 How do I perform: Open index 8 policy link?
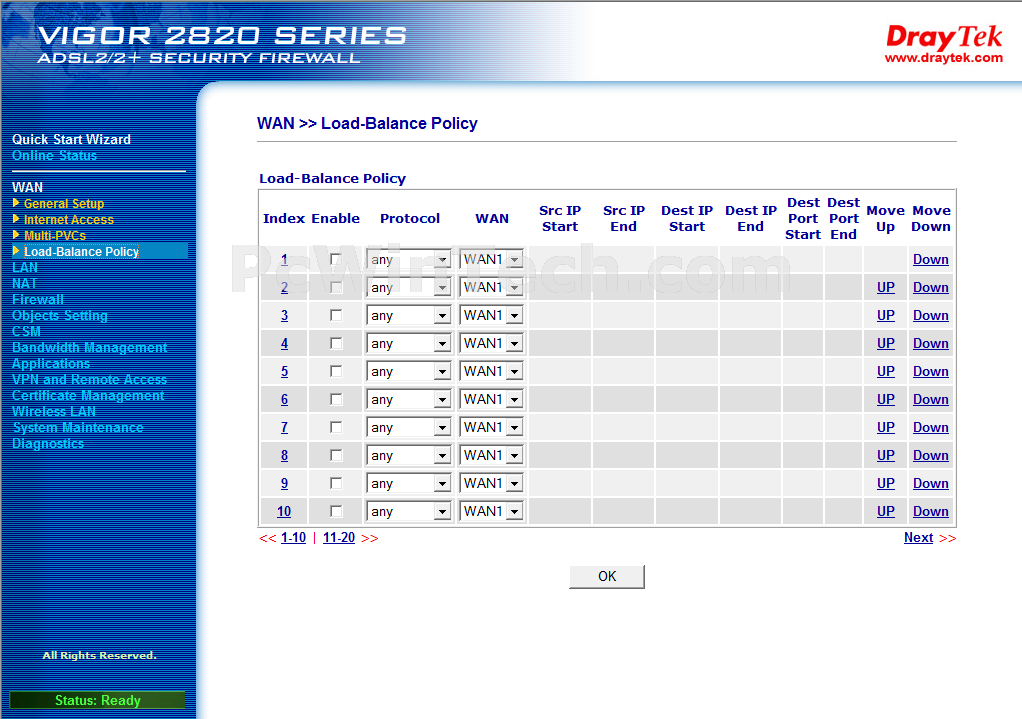[x=284, y=456]
